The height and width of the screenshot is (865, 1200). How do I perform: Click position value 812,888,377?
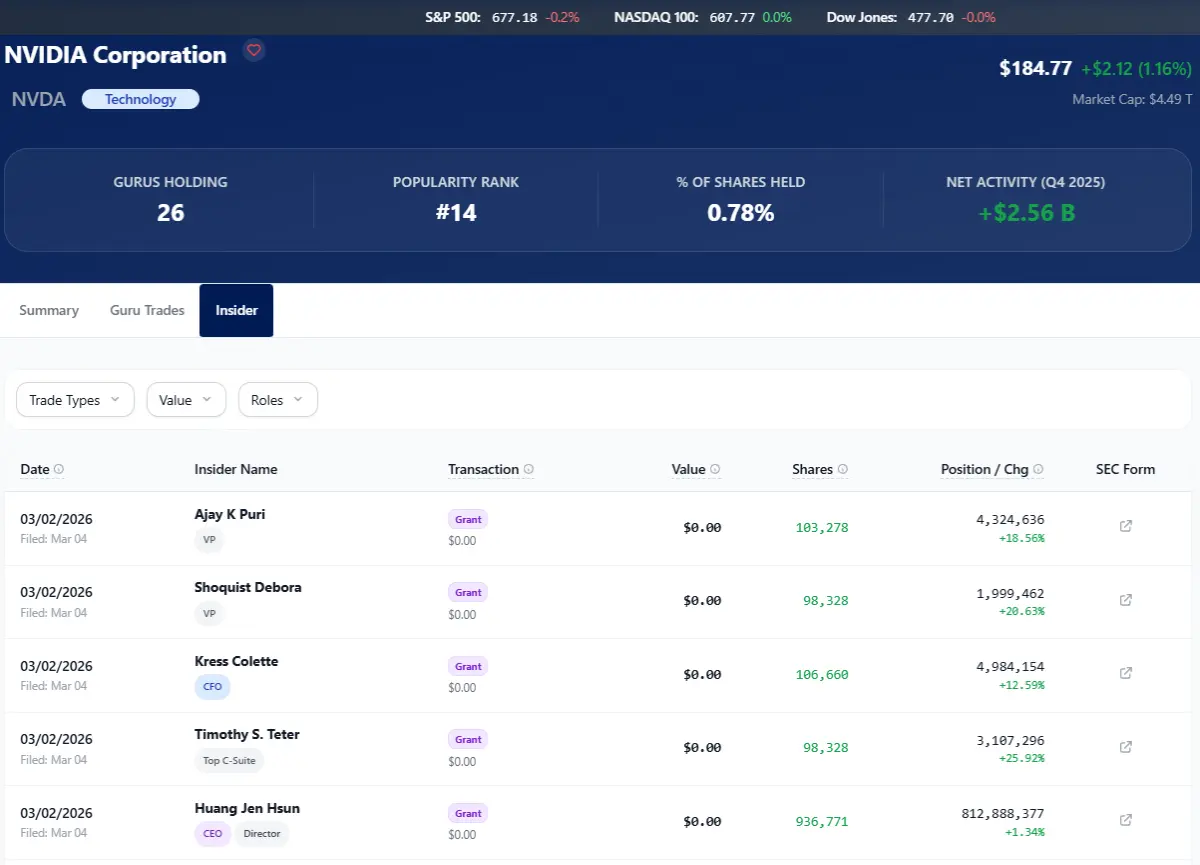pyautogui.click(x=1003, y=813)
